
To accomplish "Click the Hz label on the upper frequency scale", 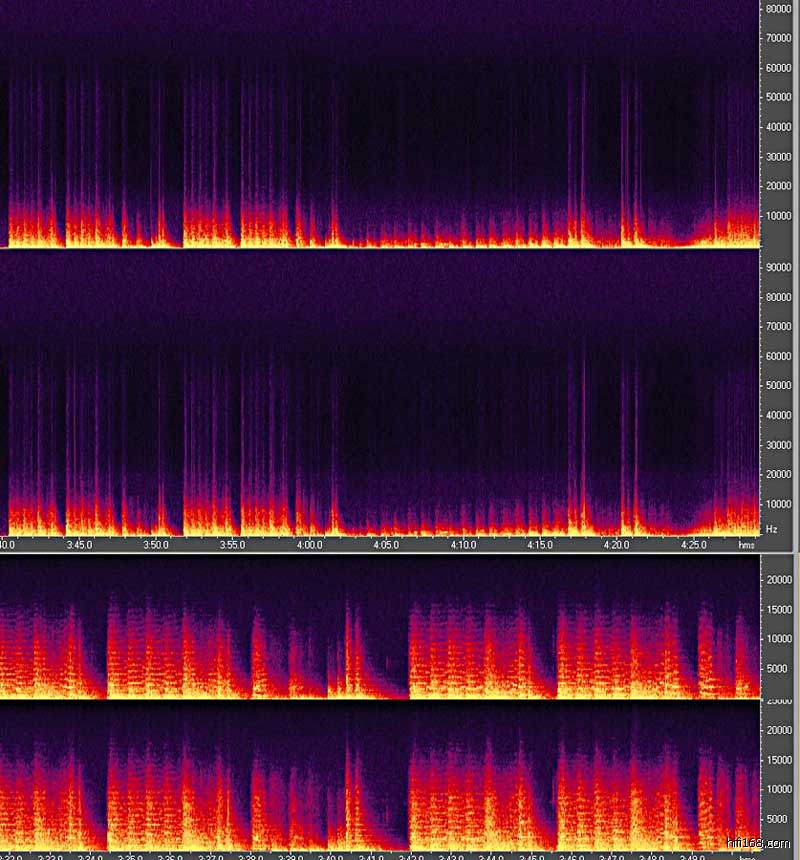I will 771,527.
